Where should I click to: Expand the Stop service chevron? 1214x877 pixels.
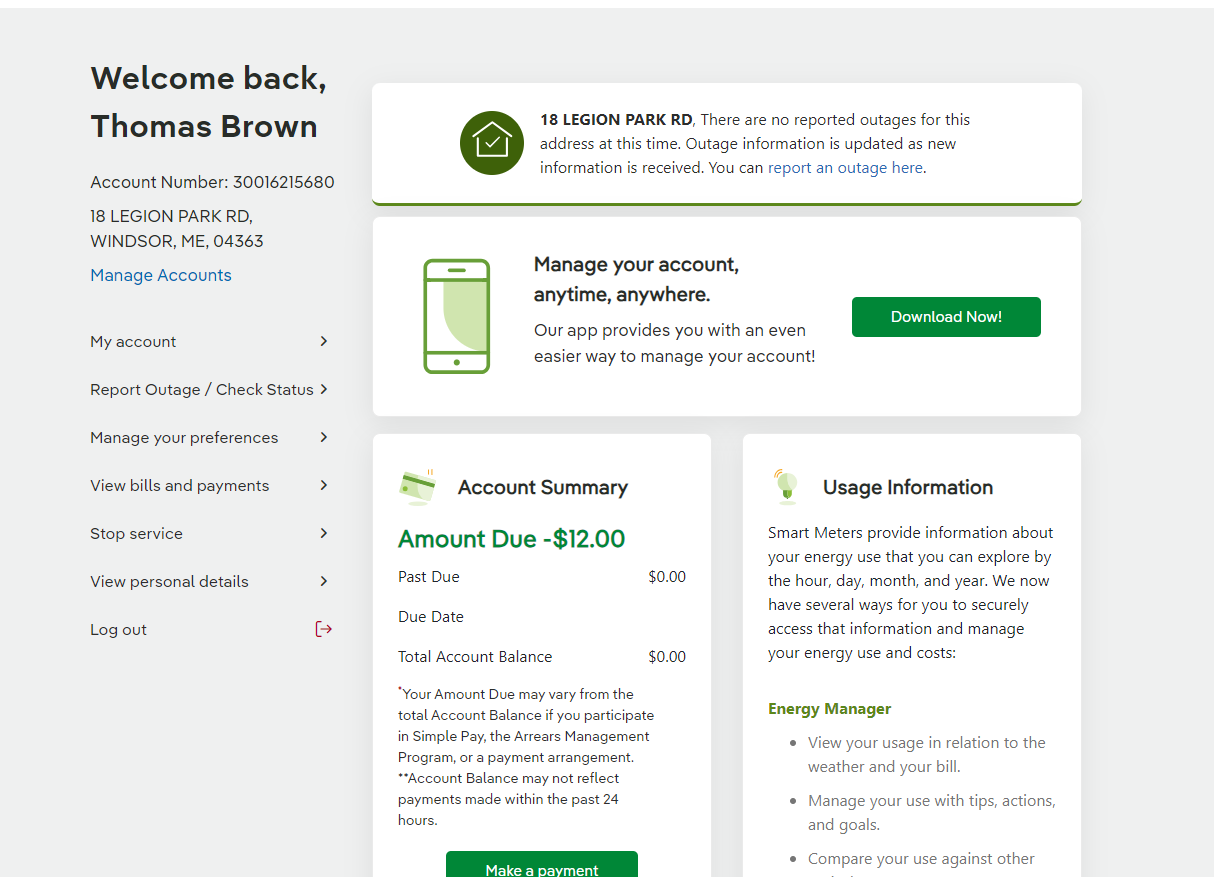point(324,533)
